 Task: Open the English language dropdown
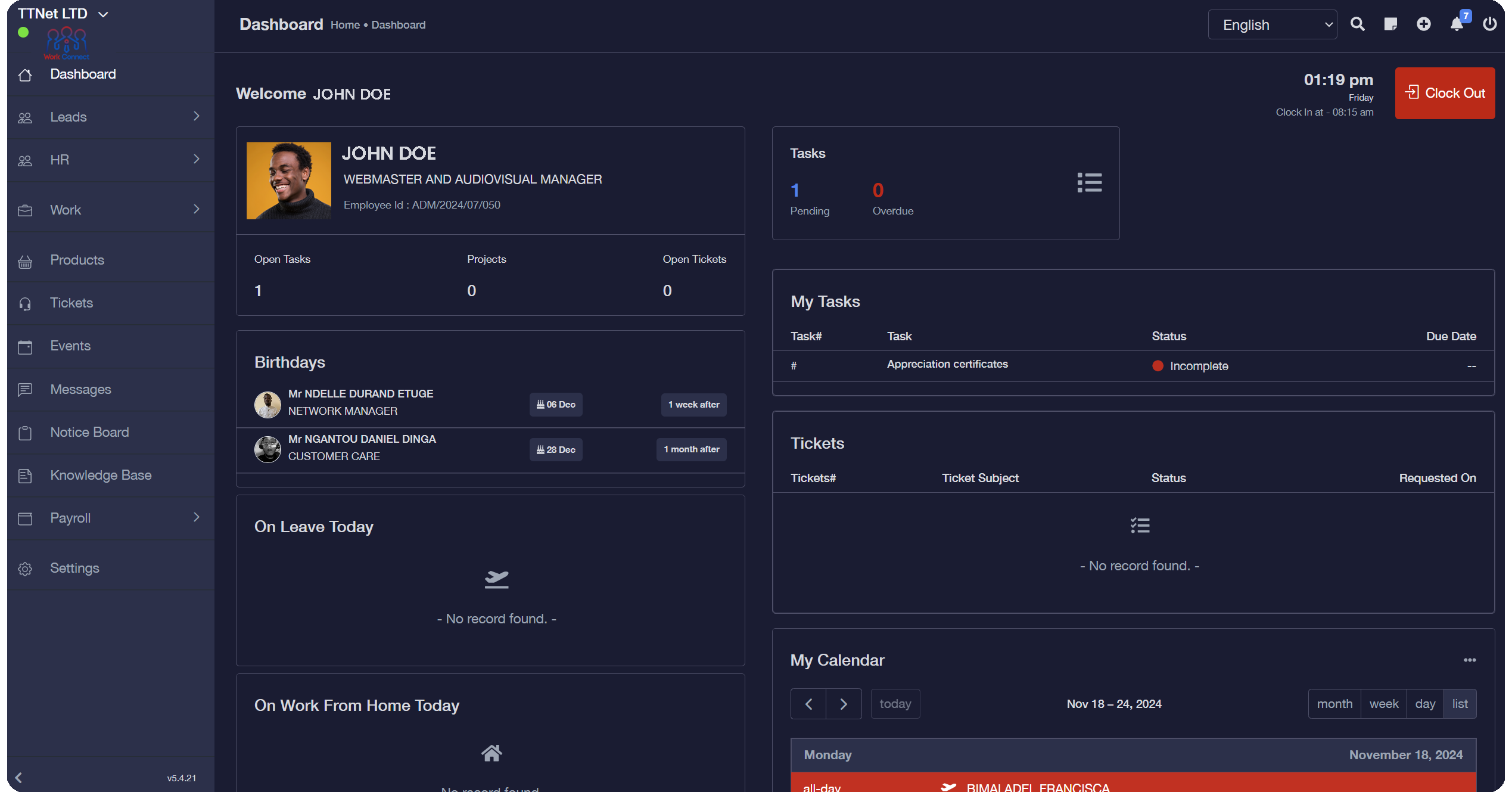(1272, 24)
